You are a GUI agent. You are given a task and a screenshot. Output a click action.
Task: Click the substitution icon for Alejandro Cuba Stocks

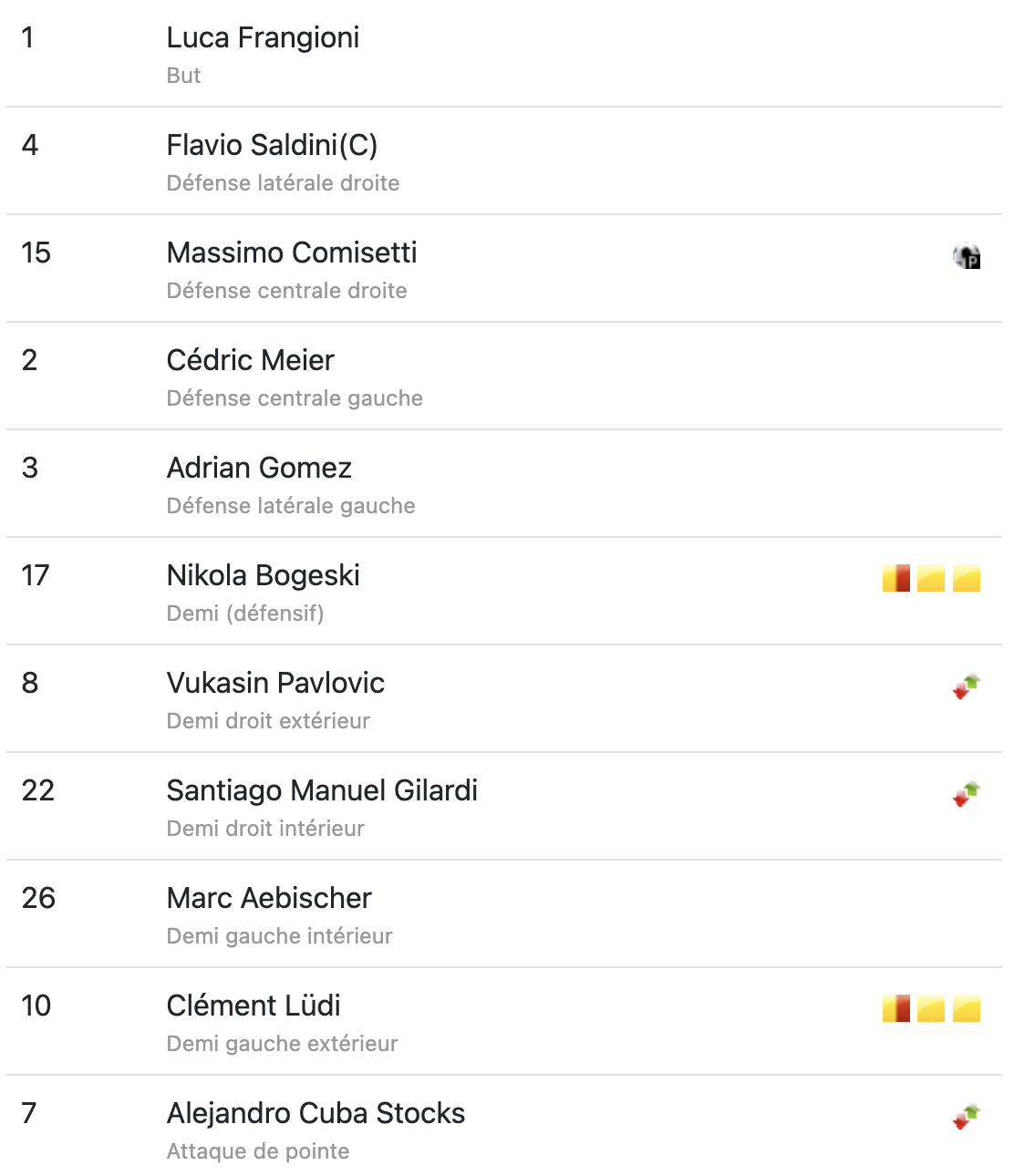(x=967, y=1117)
